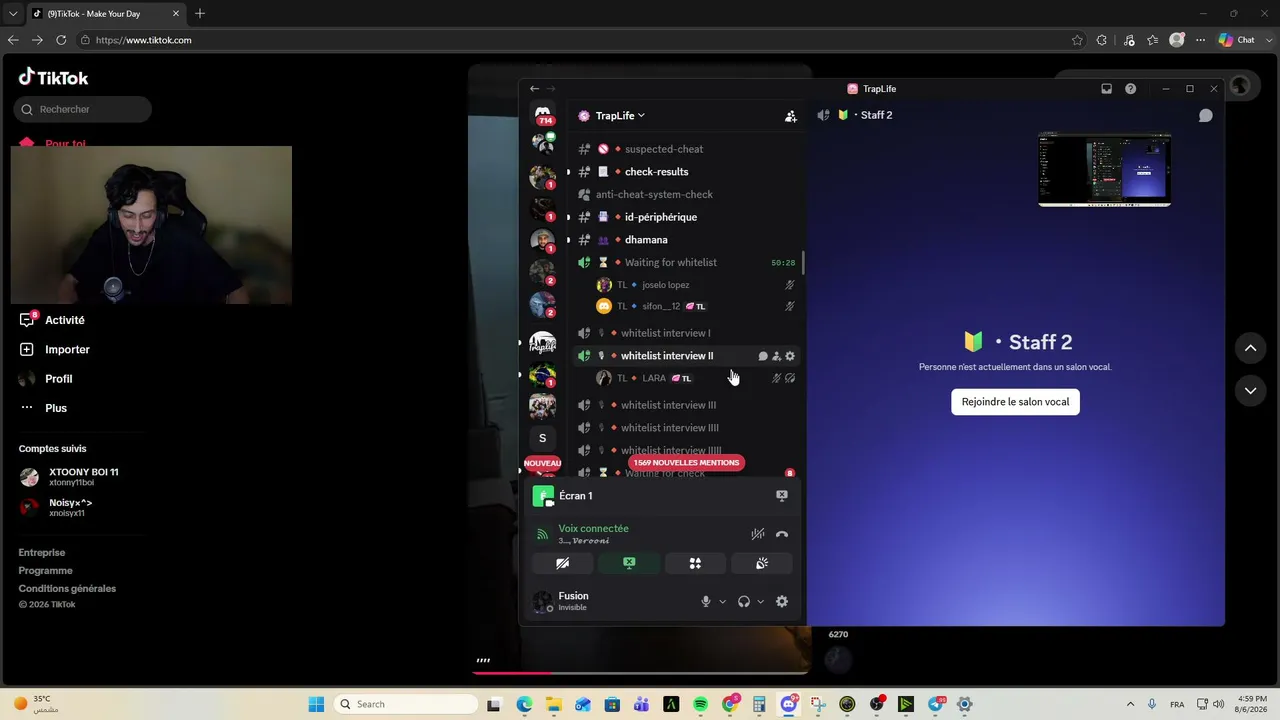The height and width of the screenshot is (720, 1280).
Task: Click Rejoindre le salon vocal
Action: coord(1015,402)
